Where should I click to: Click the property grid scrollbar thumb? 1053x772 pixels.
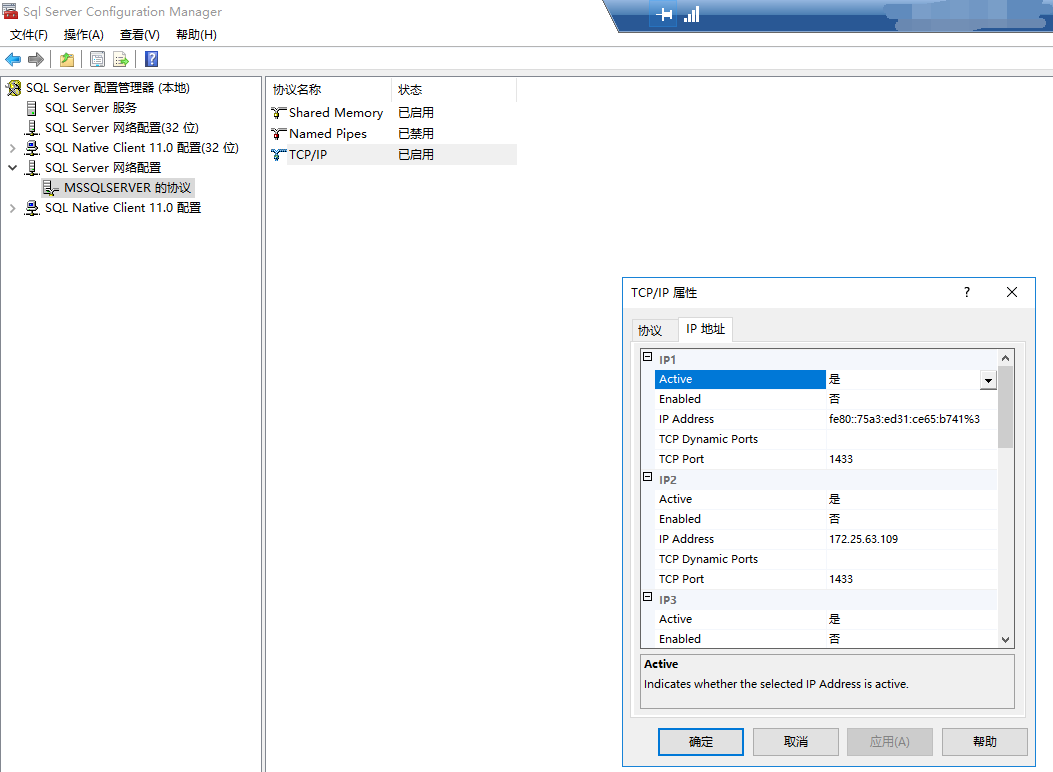[1005, 407]
